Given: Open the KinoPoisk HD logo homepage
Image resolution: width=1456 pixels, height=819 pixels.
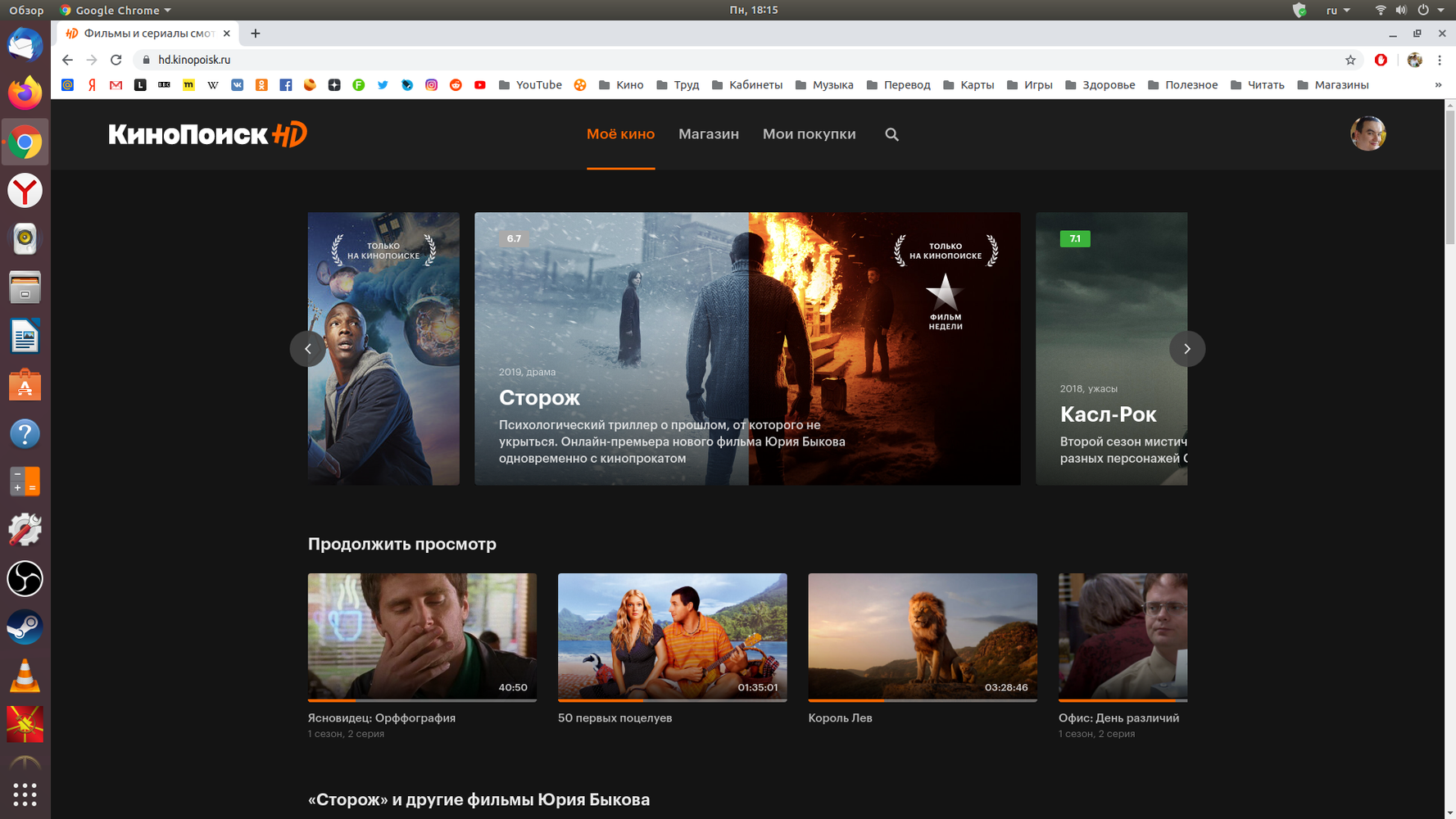Looking at the screenshot, I should pyautogui.click(x=208, y=134).
